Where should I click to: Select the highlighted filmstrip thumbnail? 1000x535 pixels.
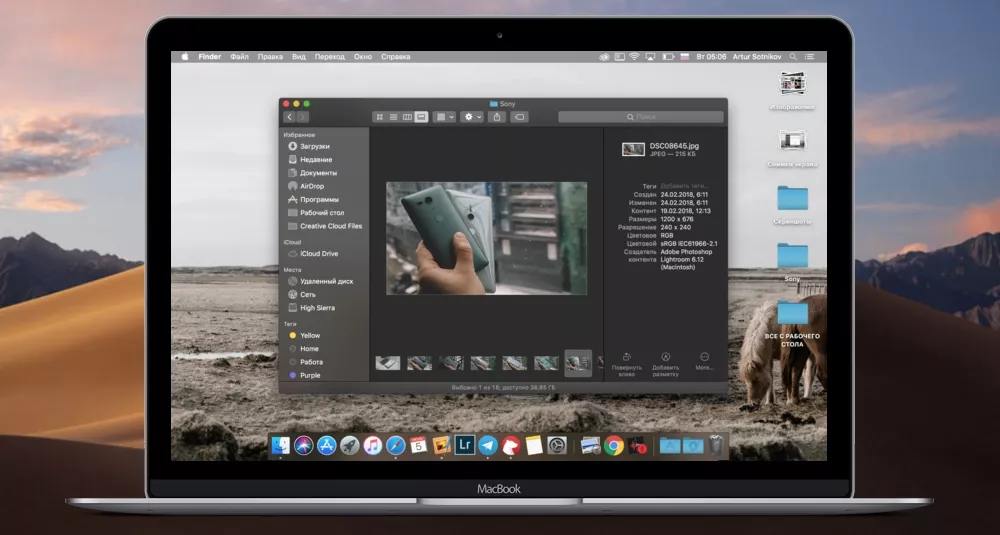point(578,363)
